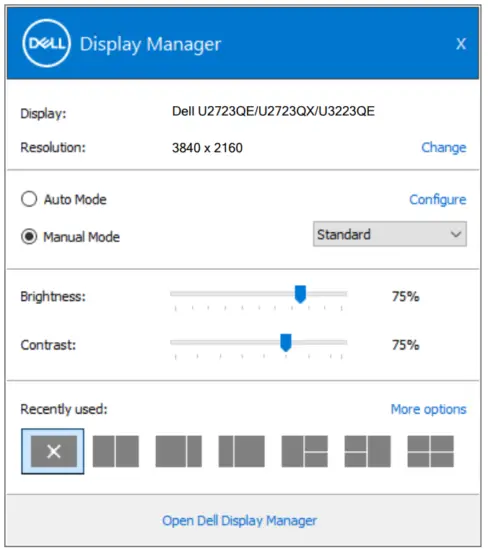Select Manual Mode radio button
Image resolution: width=488 pixels, height=550 pixels.
29,236
